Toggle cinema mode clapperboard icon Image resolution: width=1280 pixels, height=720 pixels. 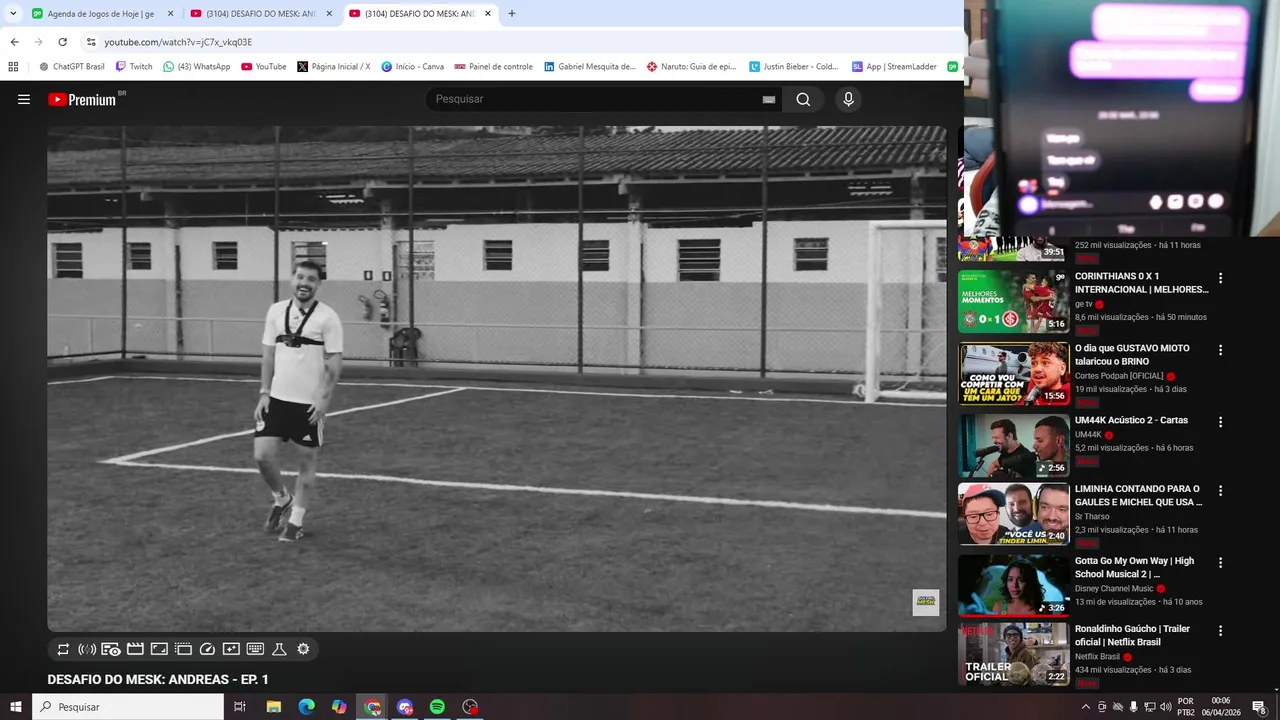(135, 649)
